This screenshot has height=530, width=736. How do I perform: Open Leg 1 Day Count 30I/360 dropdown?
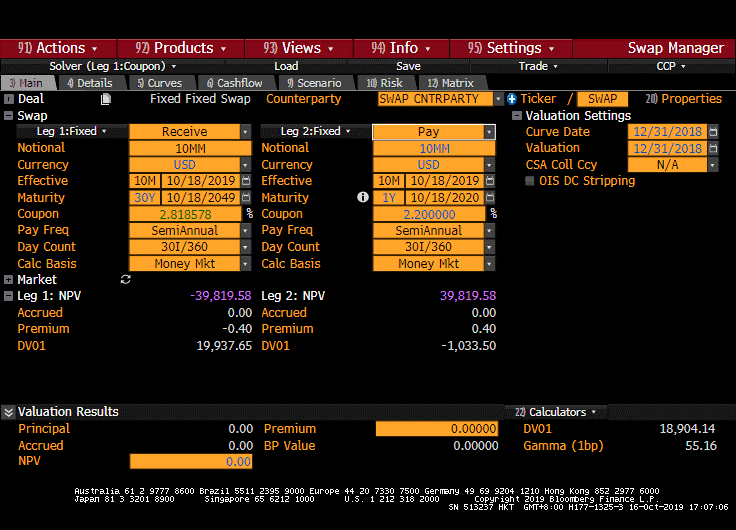click(x=245, y=247)
